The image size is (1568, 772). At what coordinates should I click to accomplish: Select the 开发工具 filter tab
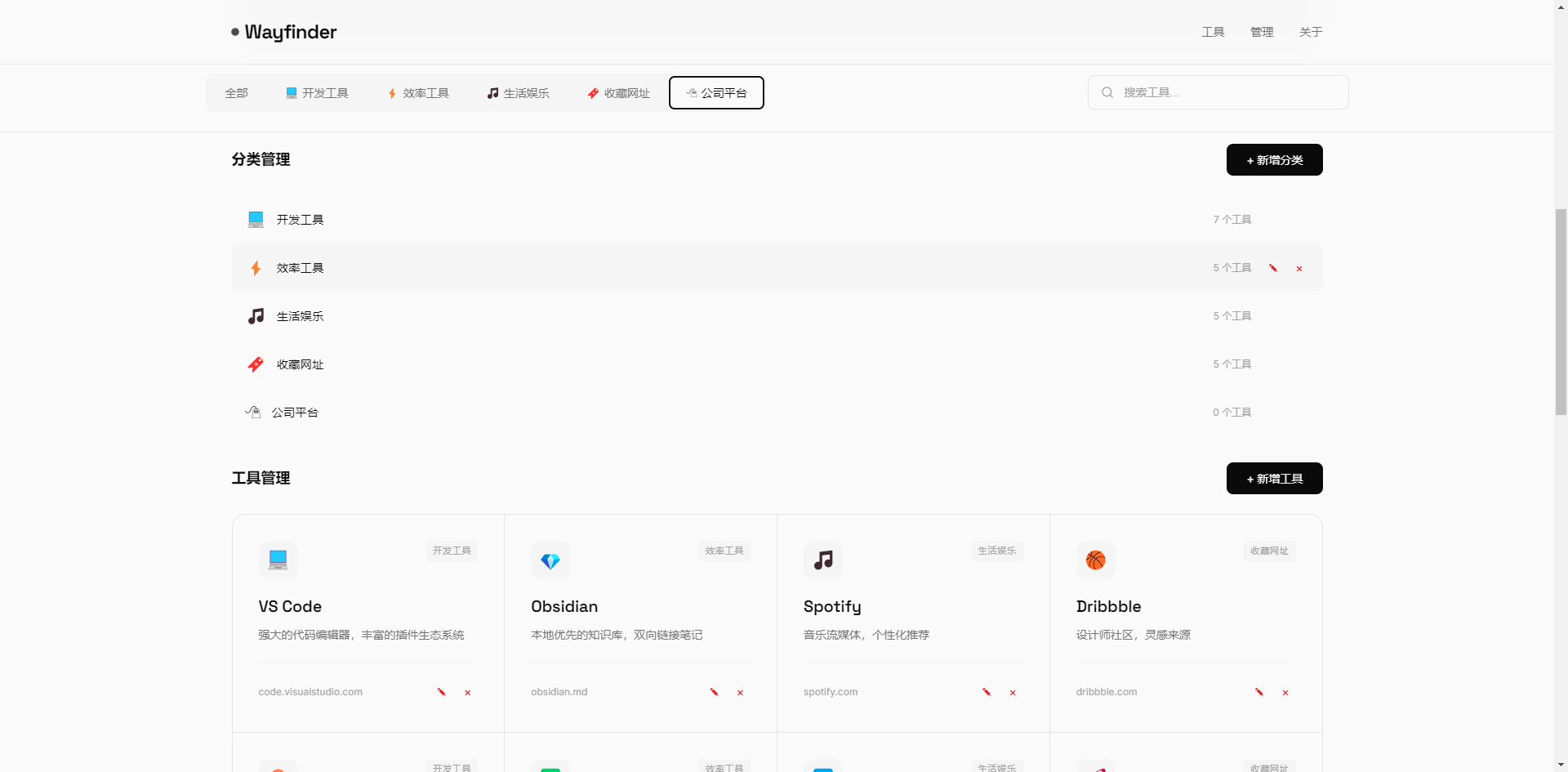tap(317, 93)
